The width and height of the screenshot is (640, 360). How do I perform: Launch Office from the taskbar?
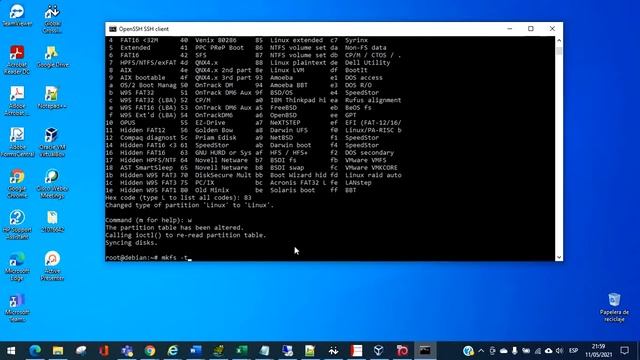point(104,351)
